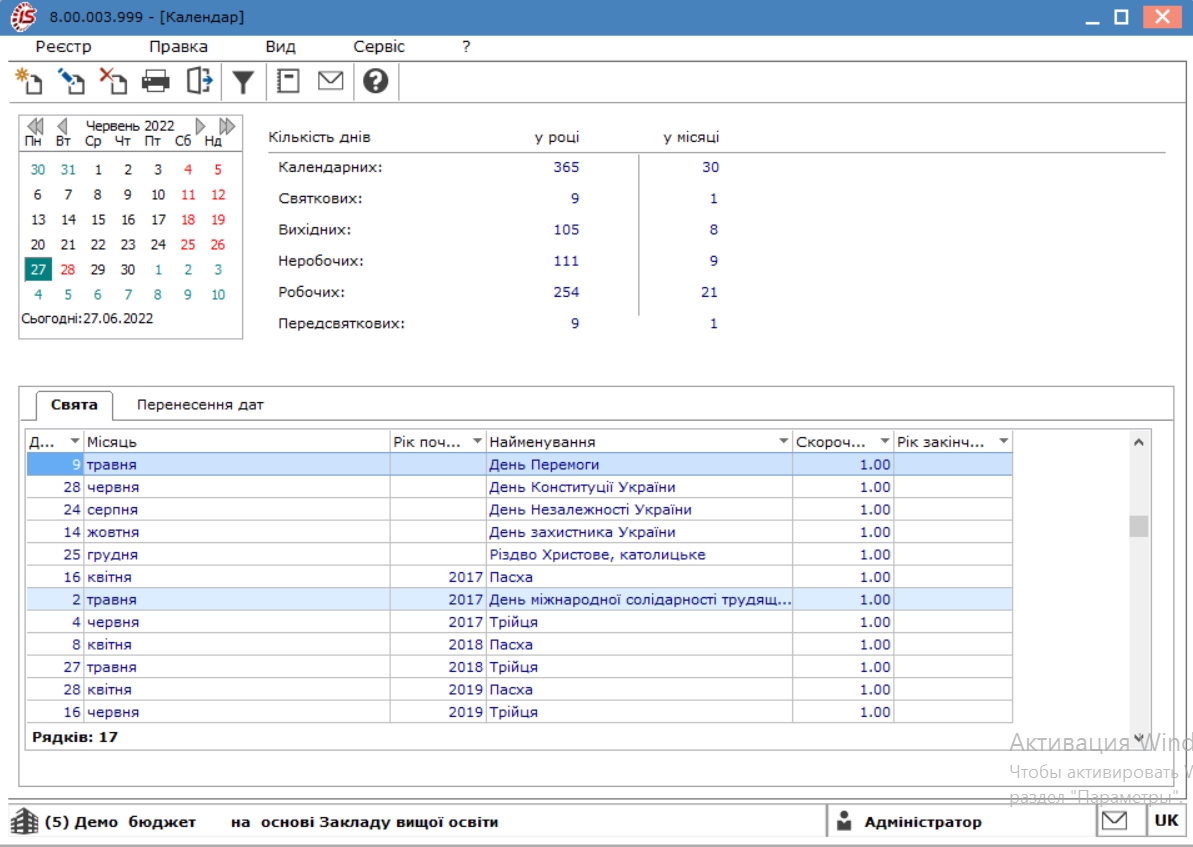Click the table vertical scrollbar thumb
Screen dimensions: 1193x847
tap(1138, 526)
